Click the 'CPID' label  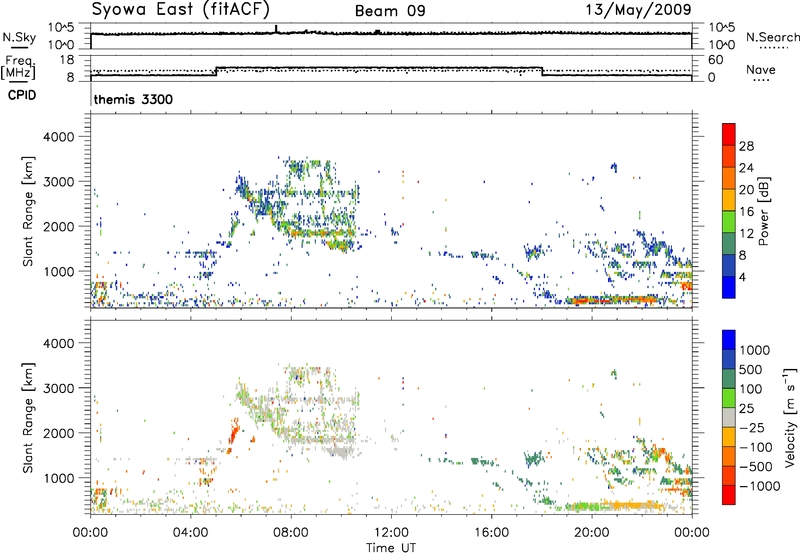click(x=22, y=95)
